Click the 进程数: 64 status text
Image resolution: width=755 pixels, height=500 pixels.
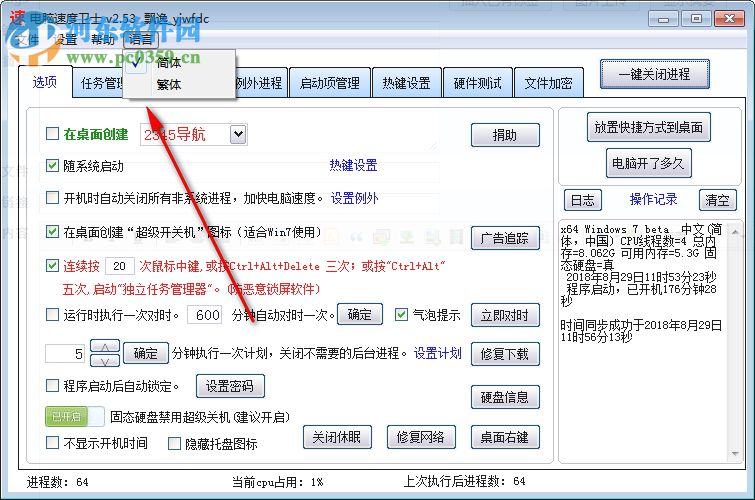(57, 482)
